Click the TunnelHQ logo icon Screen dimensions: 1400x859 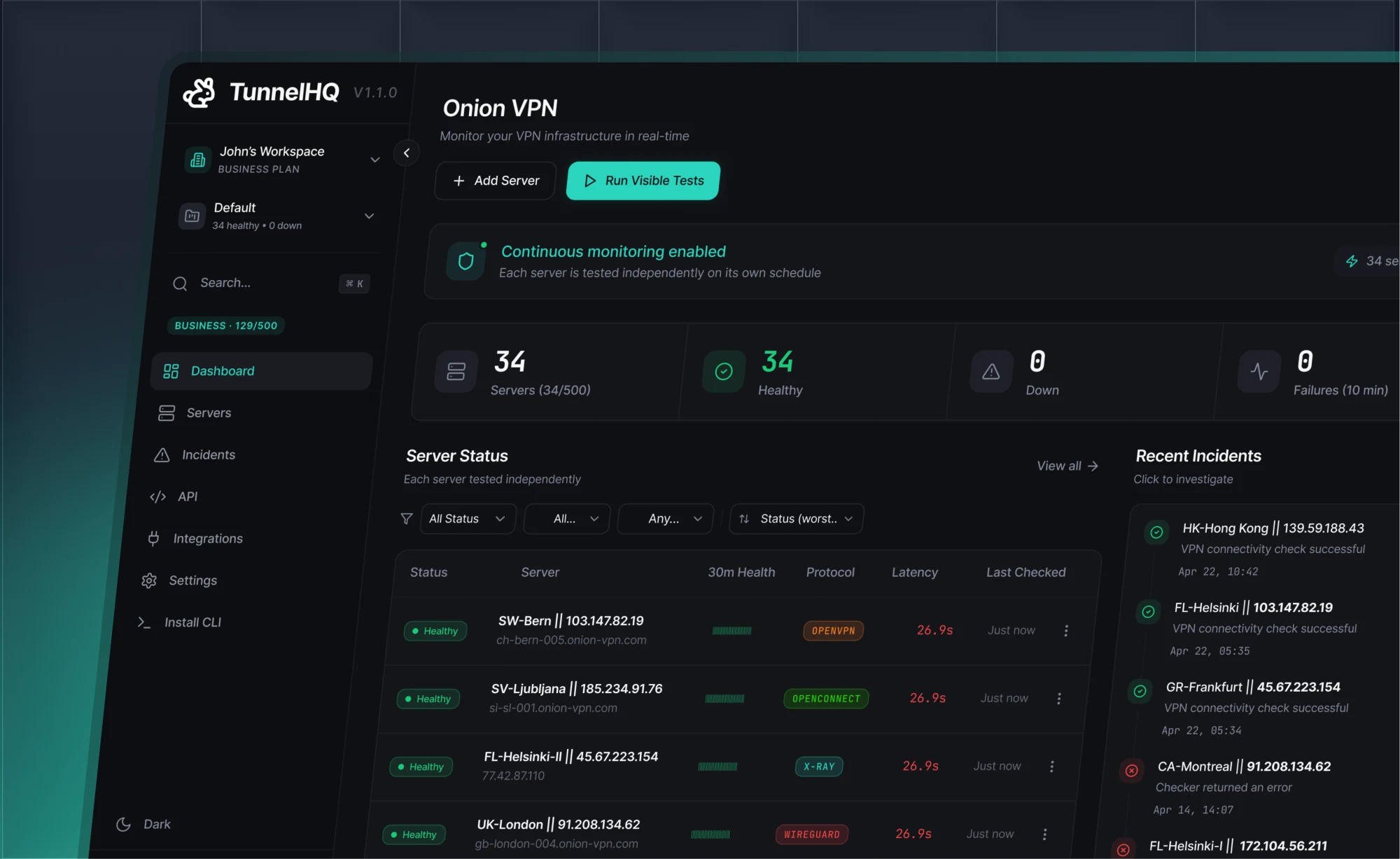point(199,92)
